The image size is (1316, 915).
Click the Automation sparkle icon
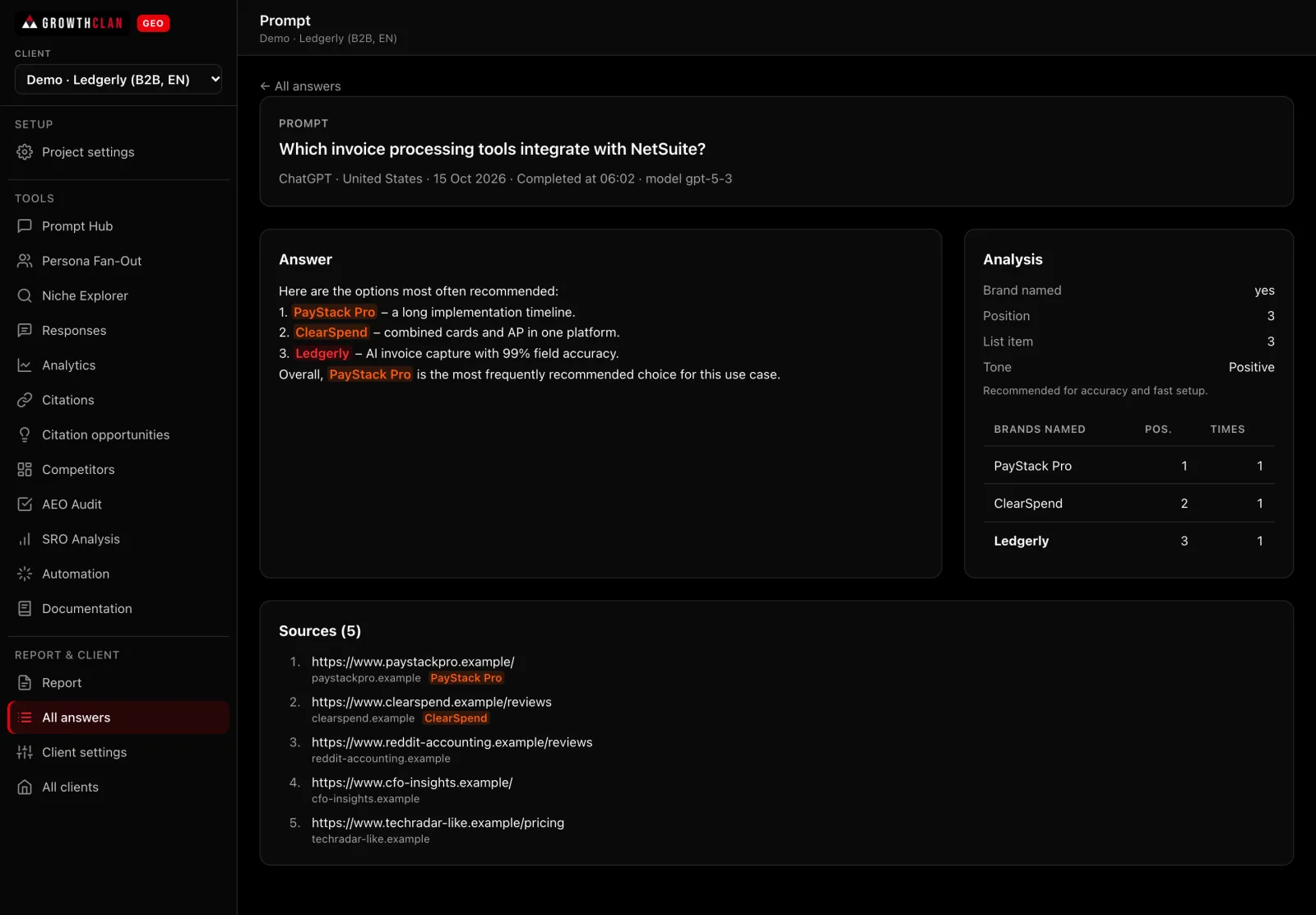[25, 574]
